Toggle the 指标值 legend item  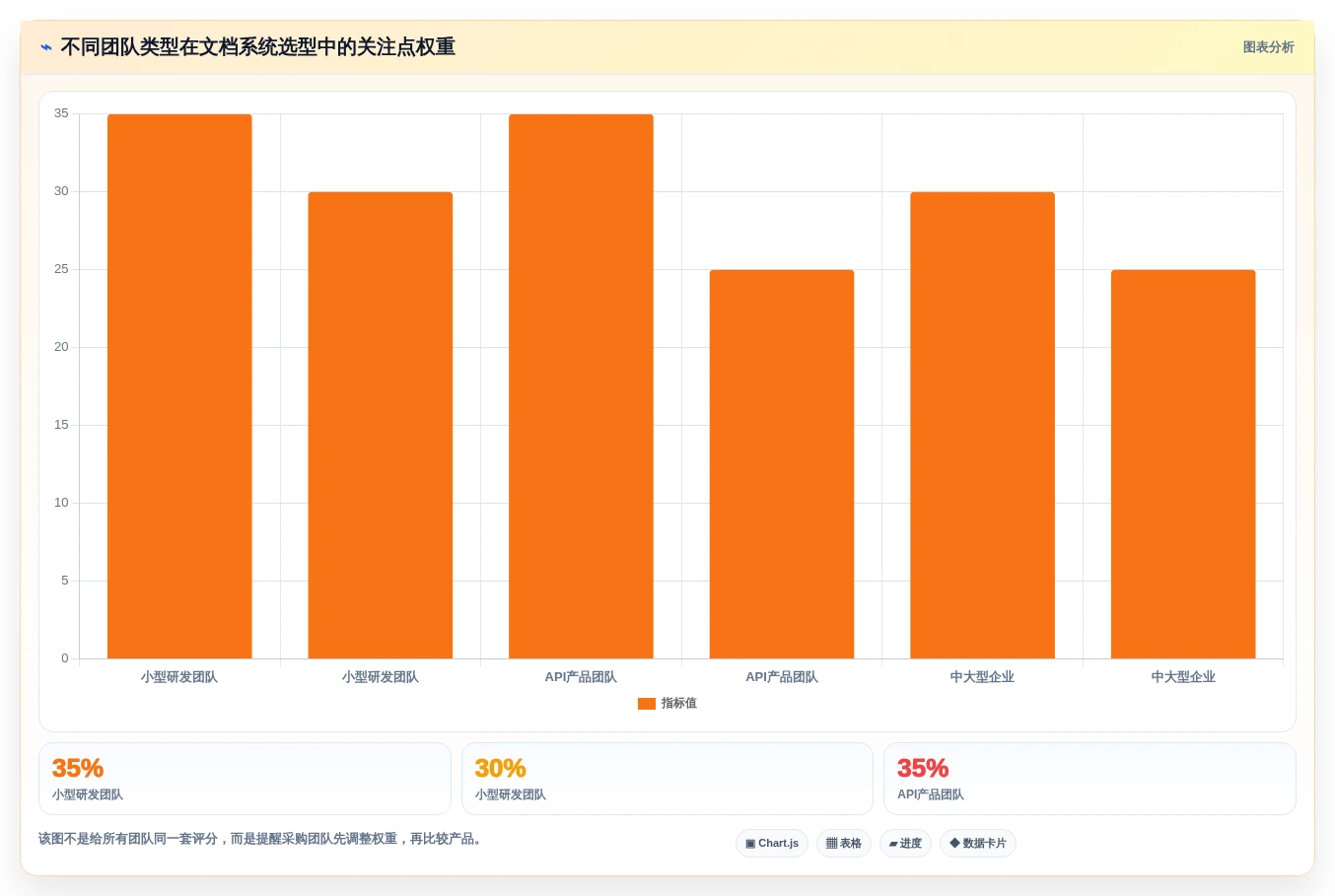pos(667,703)
